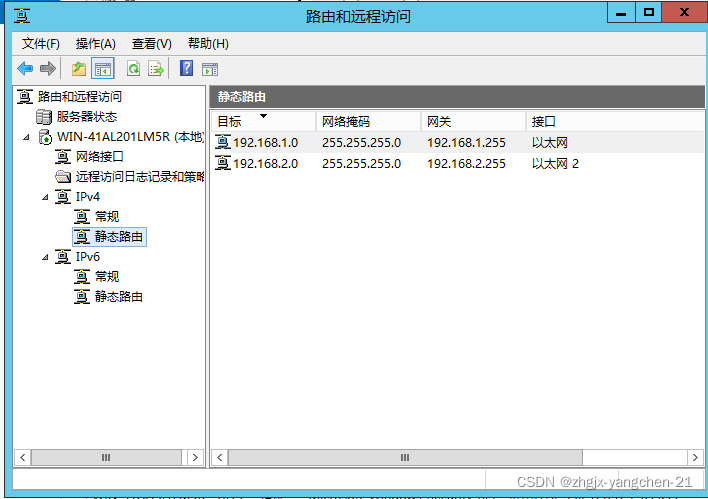Viewport: 708px width, 499px height.
Task: Open the 操作(A) menu
Action: point(96,44)
